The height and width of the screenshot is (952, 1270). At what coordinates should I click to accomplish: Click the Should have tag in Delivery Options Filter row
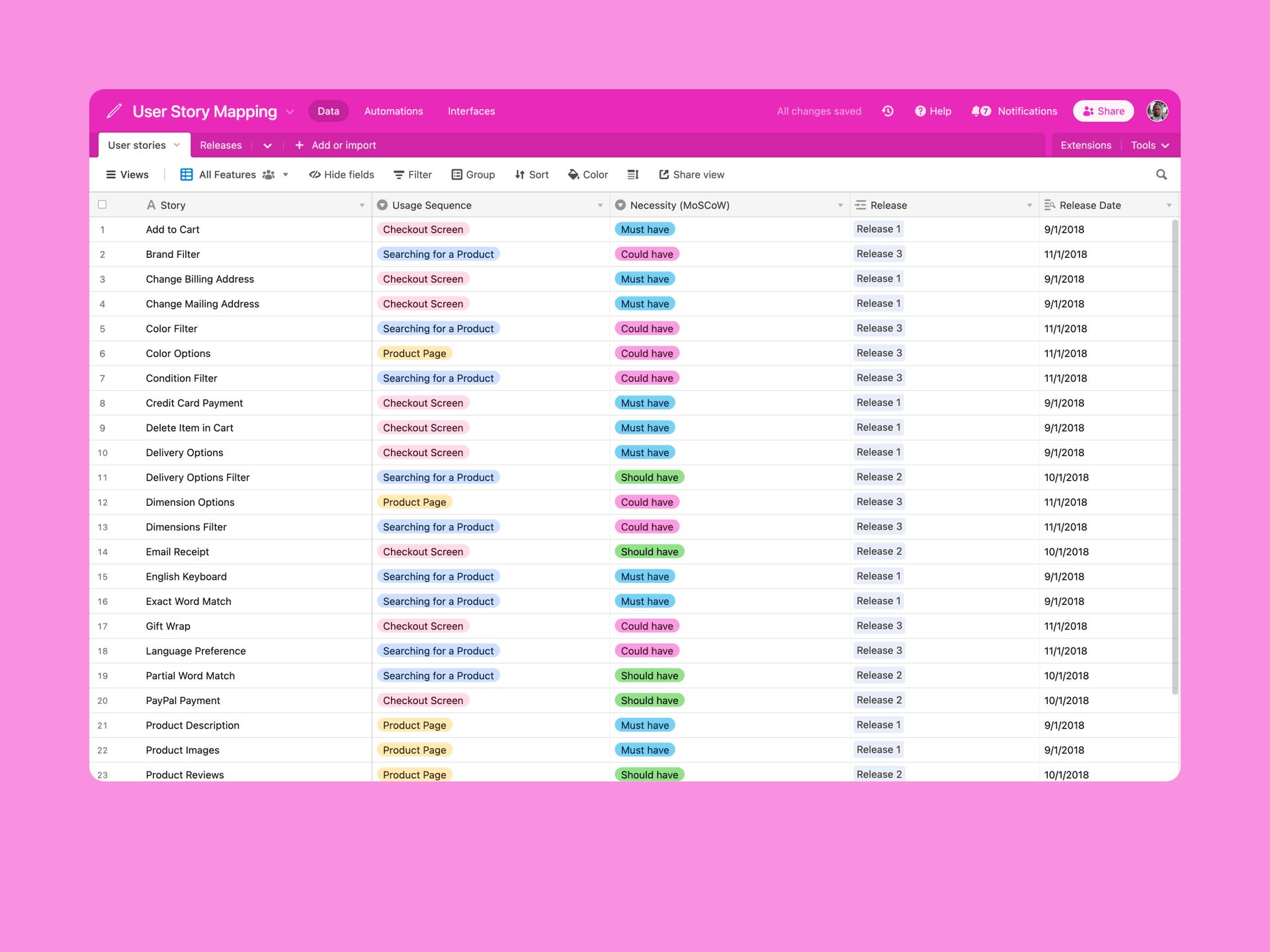click(x=650, y=477)
